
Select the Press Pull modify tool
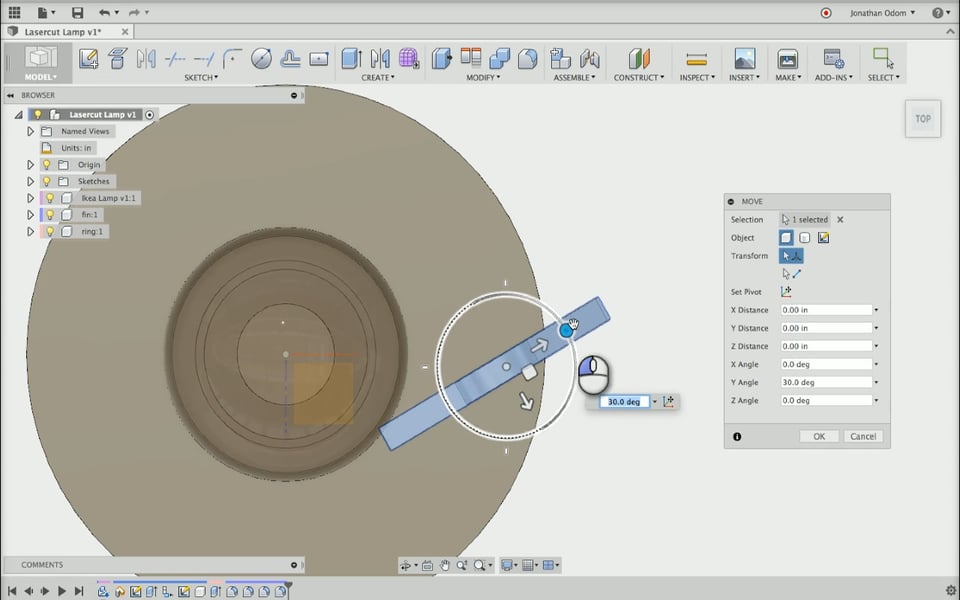(x=441, y=59)
